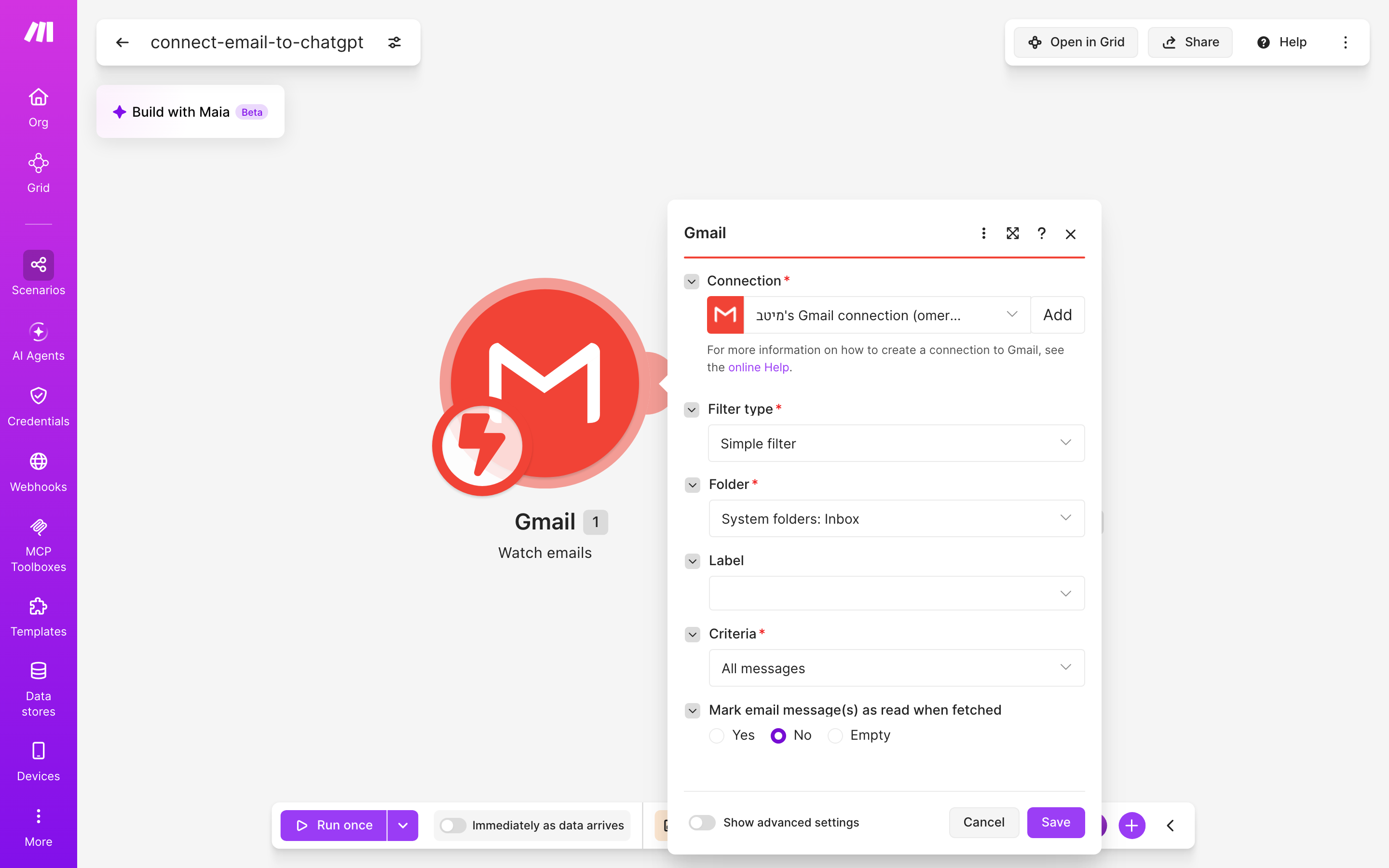The width and height of the screenshot is (1389, 868).
Task: Click the instant trigger lightning badge
Action: pyautogui.click(x=481, y=446)
